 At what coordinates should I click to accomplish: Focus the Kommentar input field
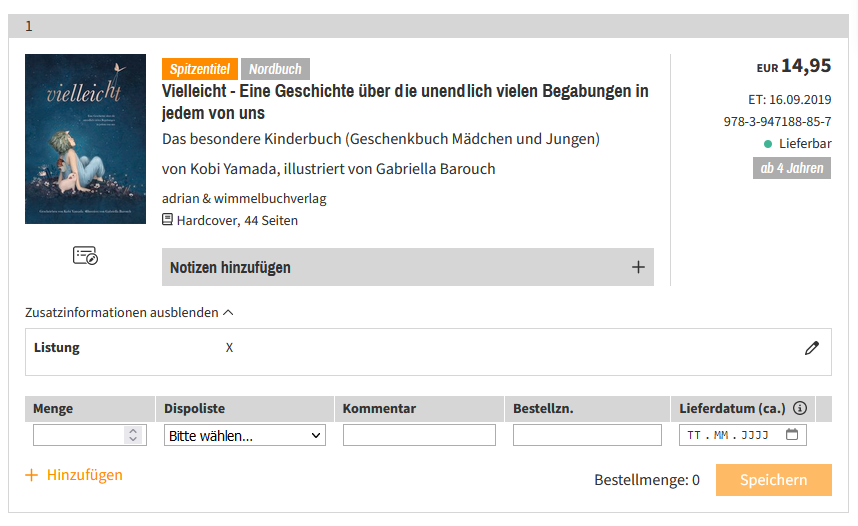[x=419, y=435]
